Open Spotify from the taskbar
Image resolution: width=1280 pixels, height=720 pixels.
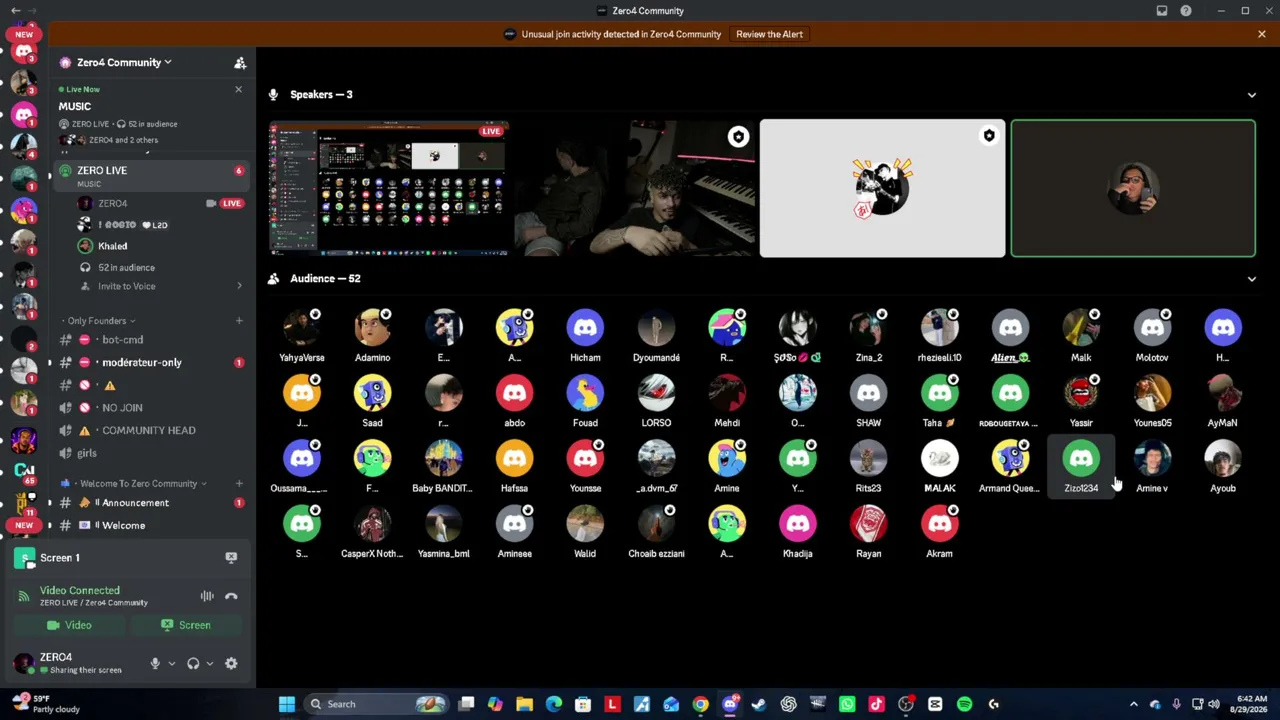[x=964, y=704]
